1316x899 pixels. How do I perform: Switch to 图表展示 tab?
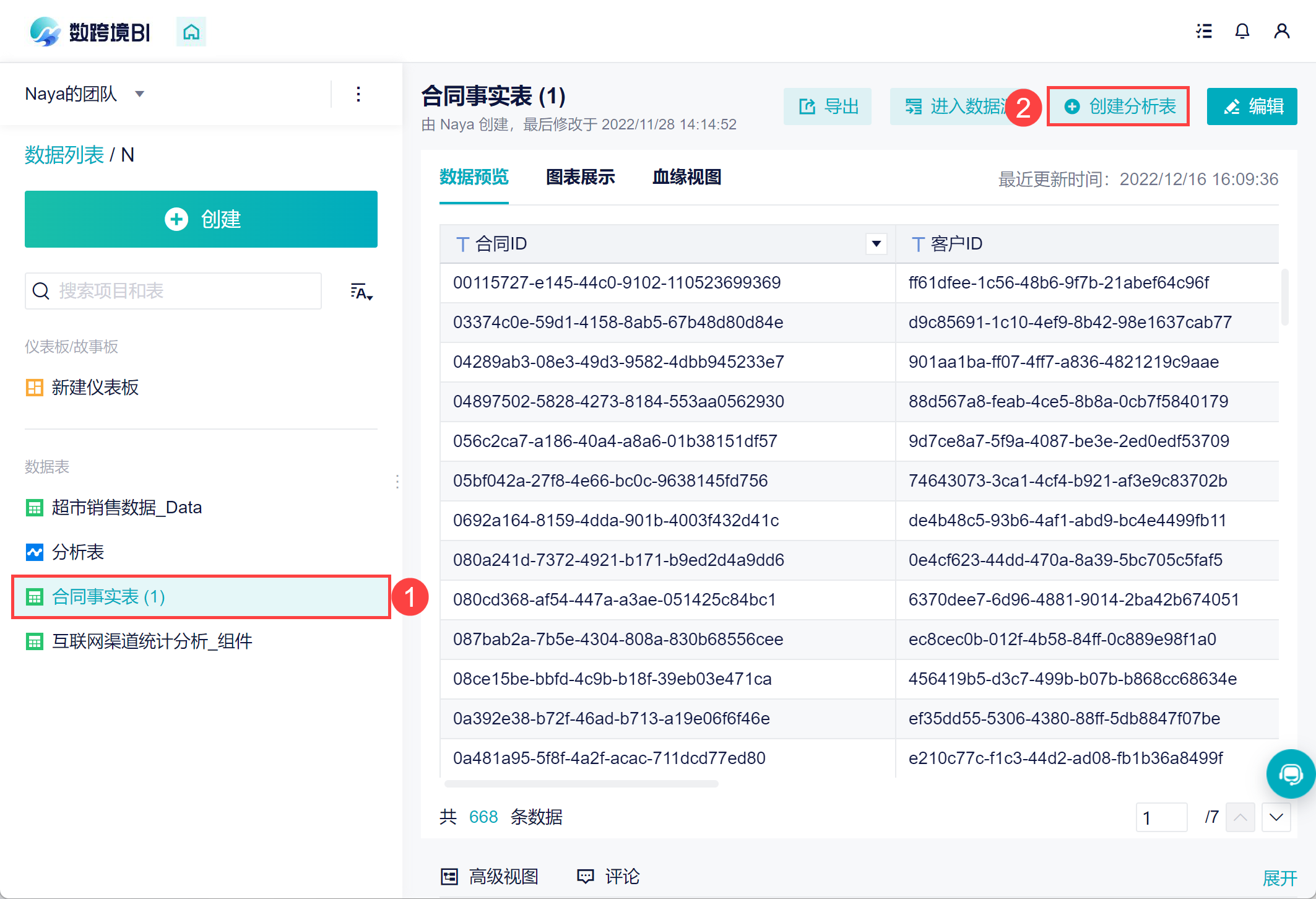pos(580,178)
